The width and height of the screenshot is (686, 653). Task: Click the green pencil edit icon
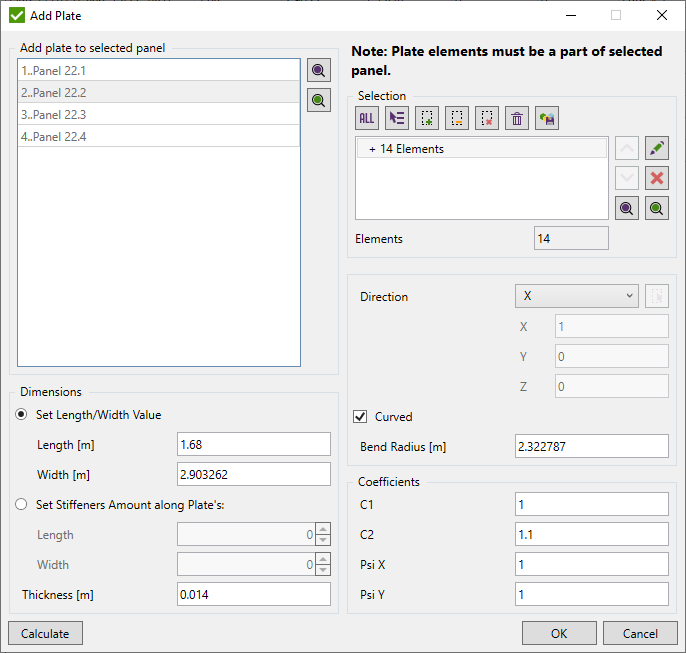[x=657, y=148]
